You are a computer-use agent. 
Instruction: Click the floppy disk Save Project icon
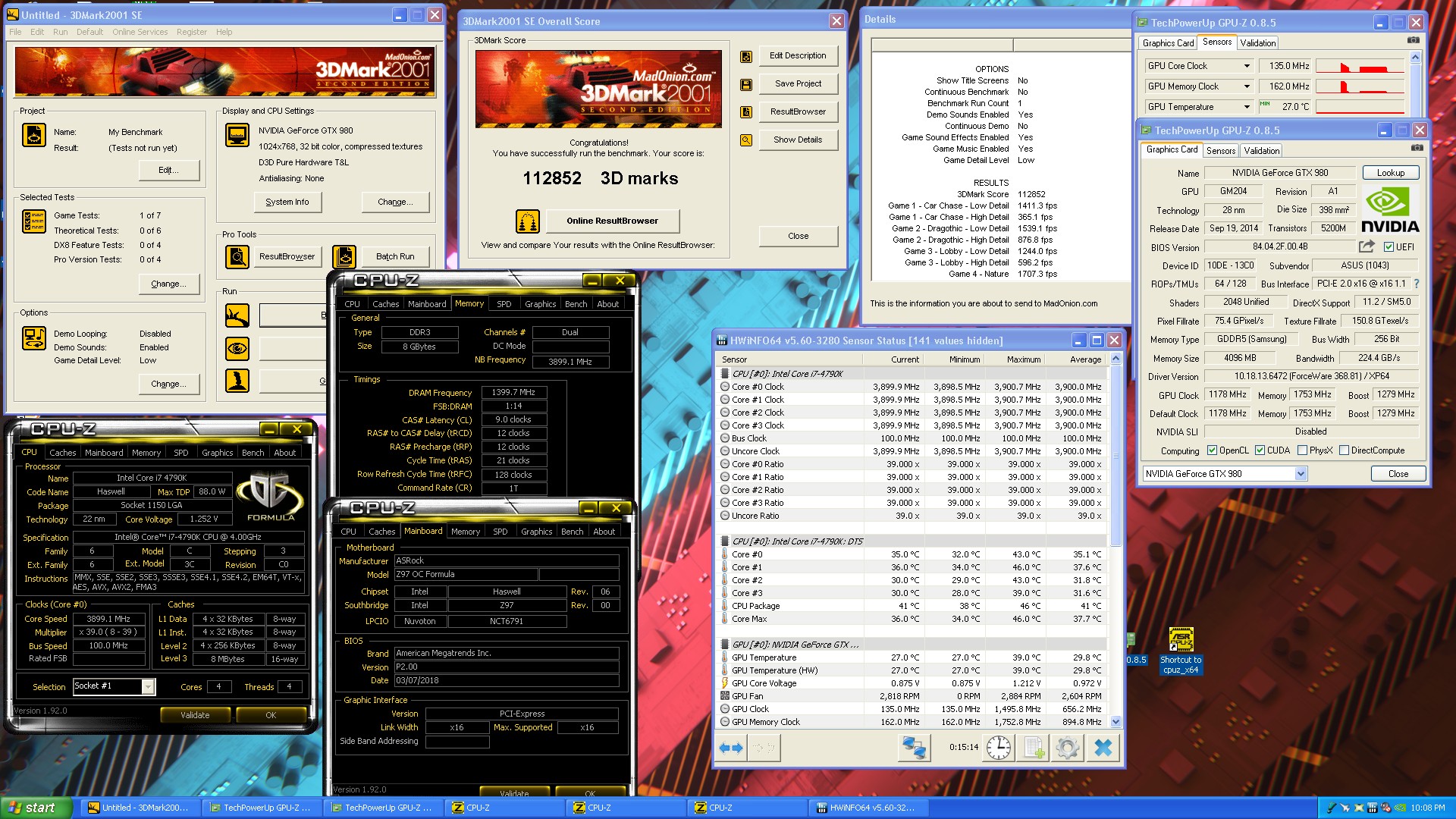[746, 84]
